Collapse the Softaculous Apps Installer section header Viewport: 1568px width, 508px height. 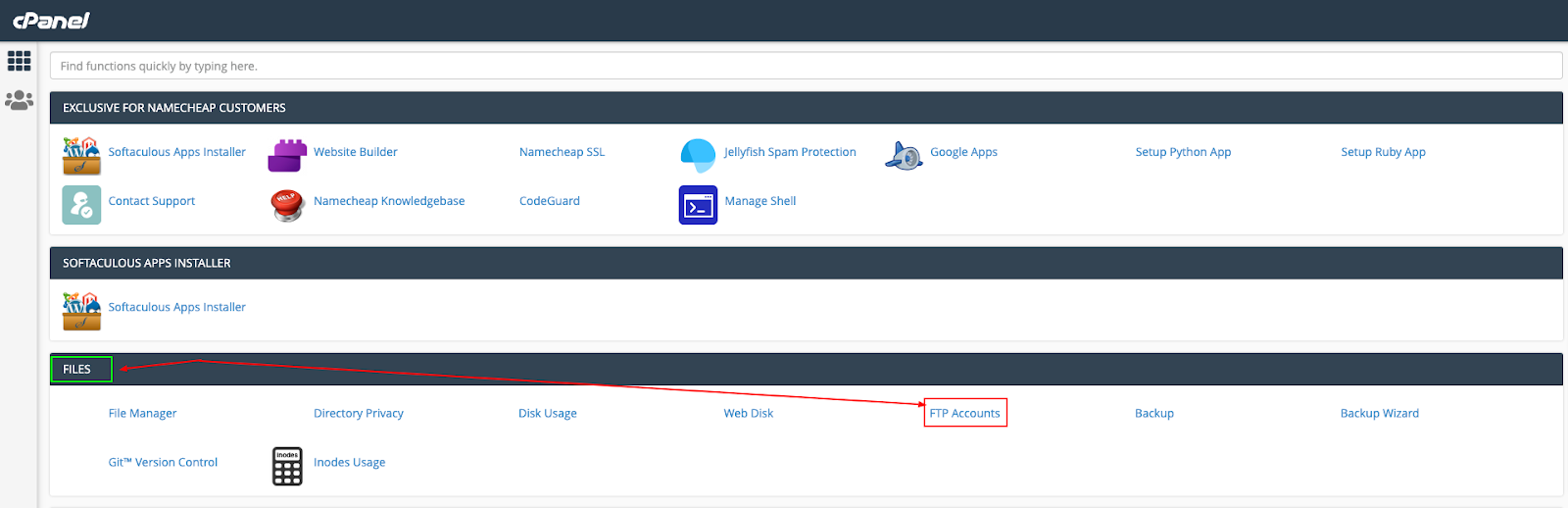coord(806,263)
